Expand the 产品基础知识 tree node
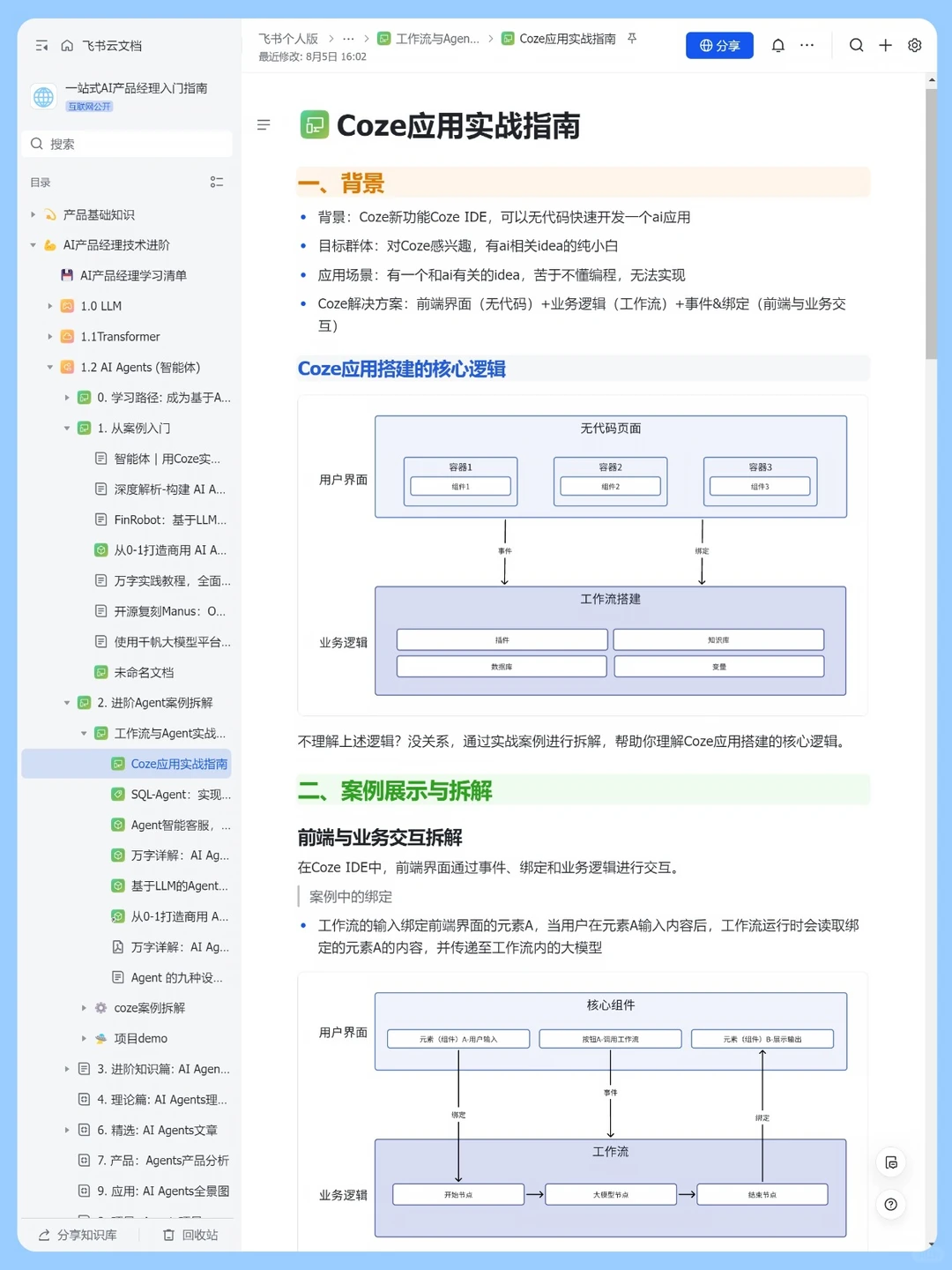 (x=33, y=214)
